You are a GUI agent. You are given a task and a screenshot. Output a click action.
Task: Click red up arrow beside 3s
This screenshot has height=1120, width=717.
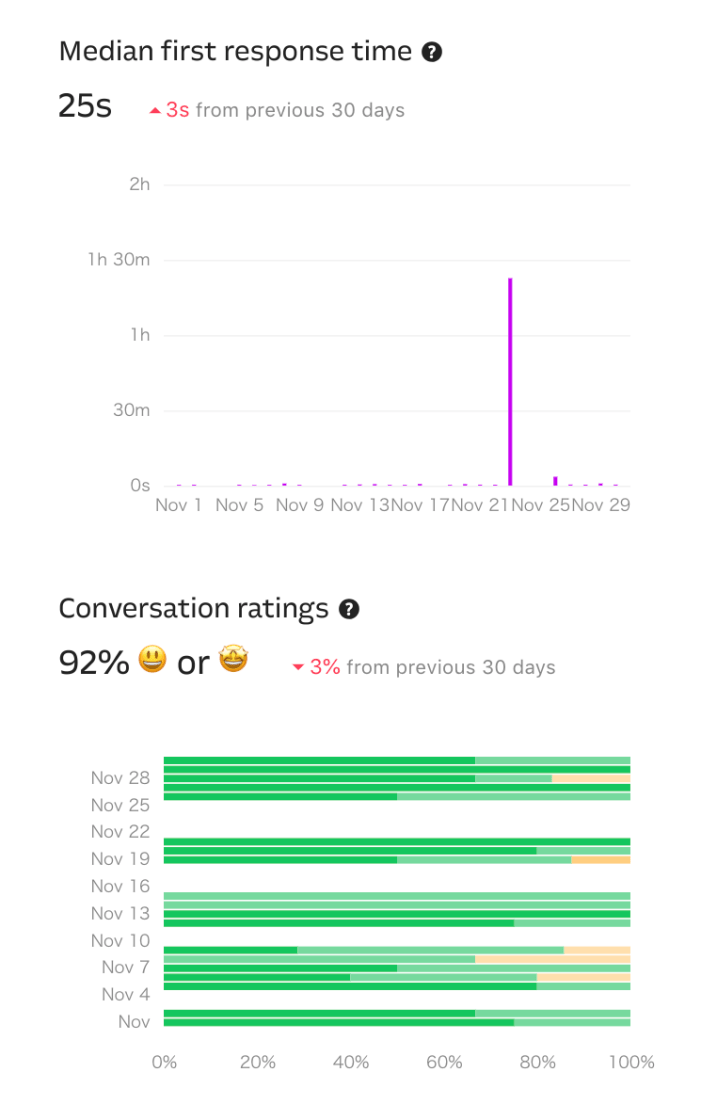click(x=155, y=110)
